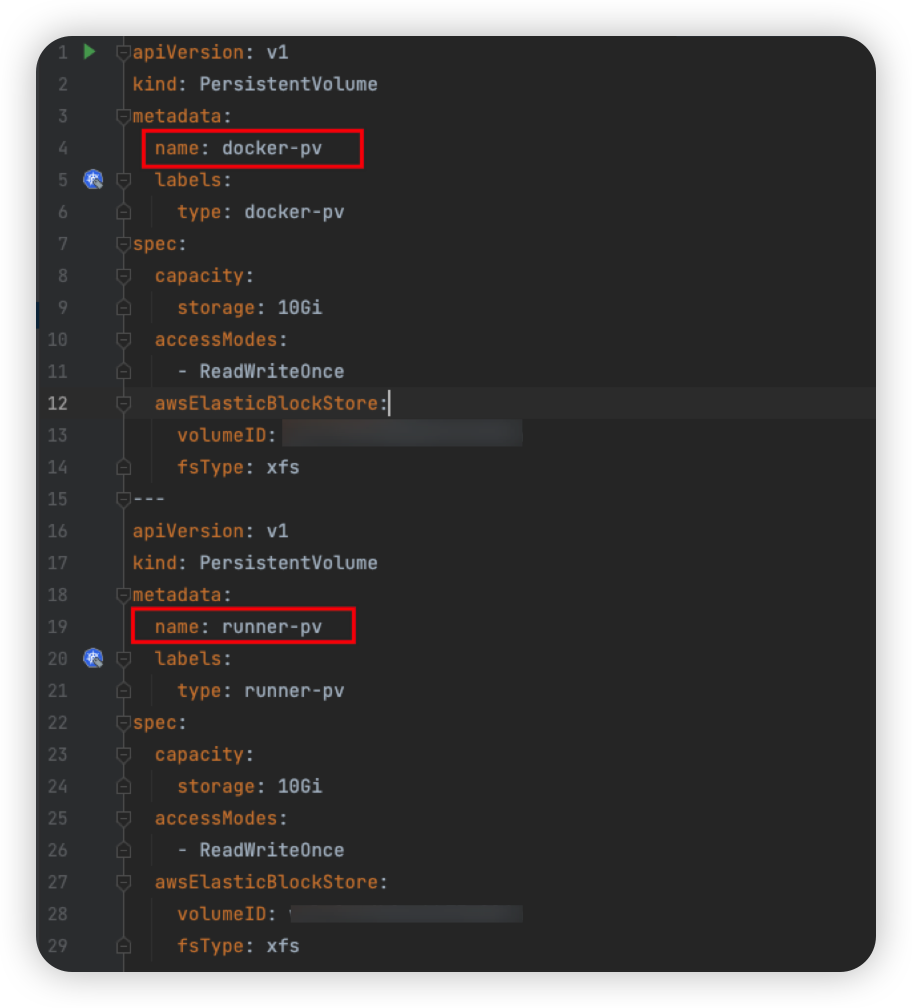Collapse the spec block on line 7
Viewport: 912px width, 1008px height.
(122, 243)
